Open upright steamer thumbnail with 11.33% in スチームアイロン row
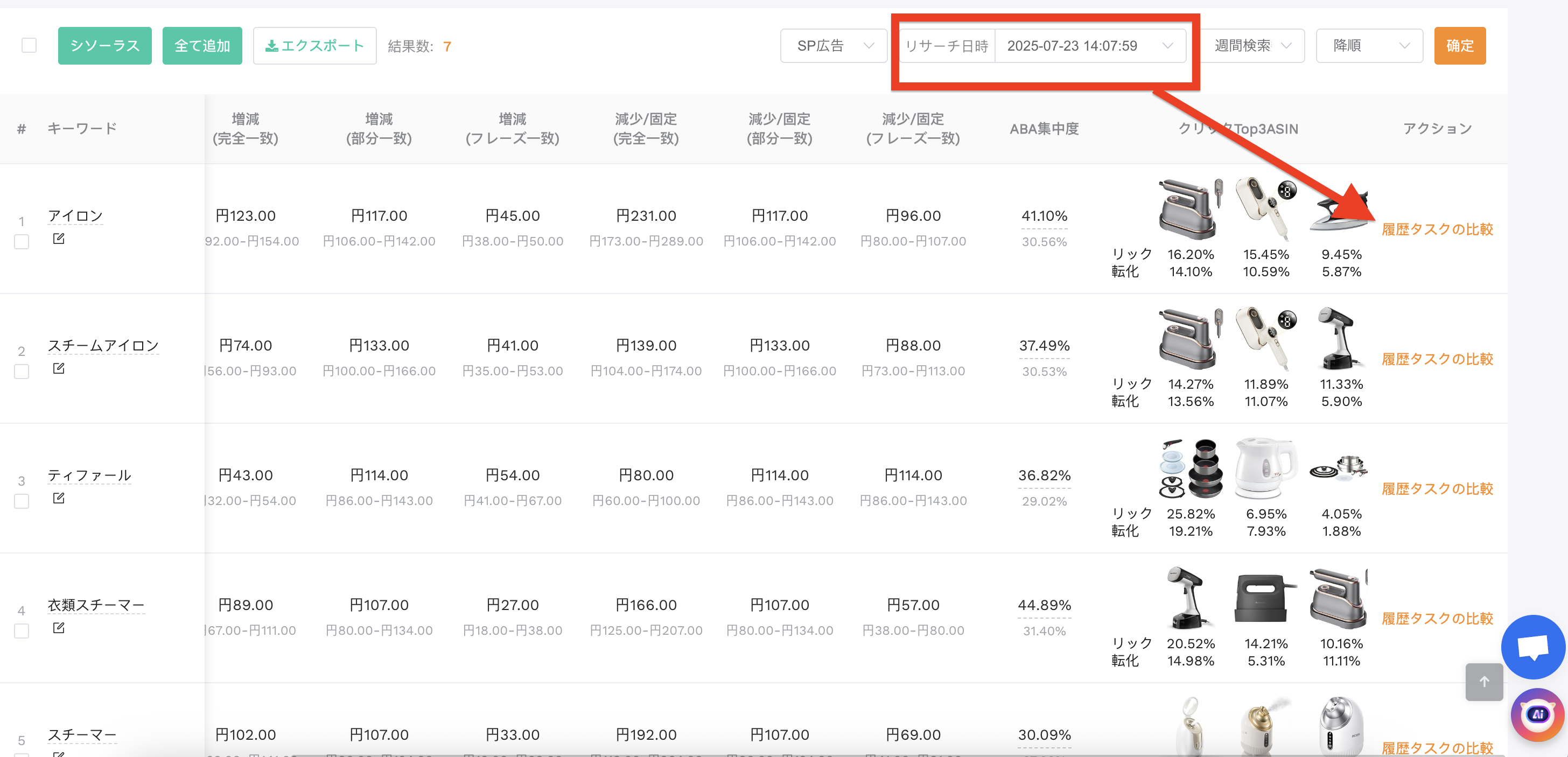1568x757 pixels. click(1341, 339)
